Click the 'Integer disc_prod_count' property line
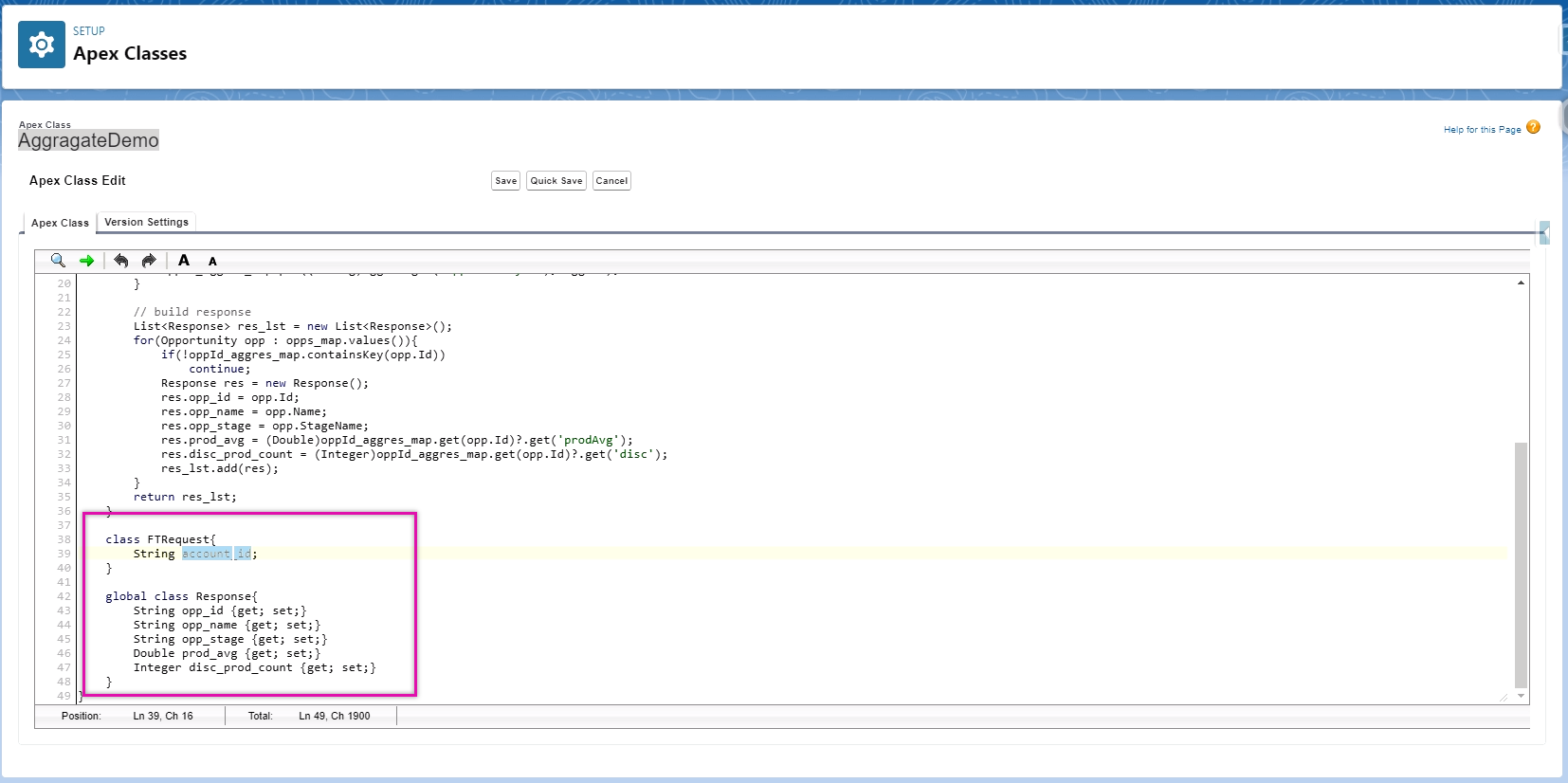 pyautogui.click(x=255, y=667)
